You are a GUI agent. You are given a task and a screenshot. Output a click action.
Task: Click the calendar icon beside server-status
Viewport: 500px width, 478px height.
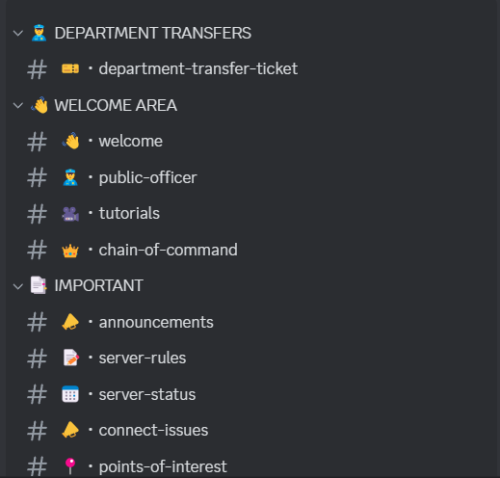(x=70, y=394)
